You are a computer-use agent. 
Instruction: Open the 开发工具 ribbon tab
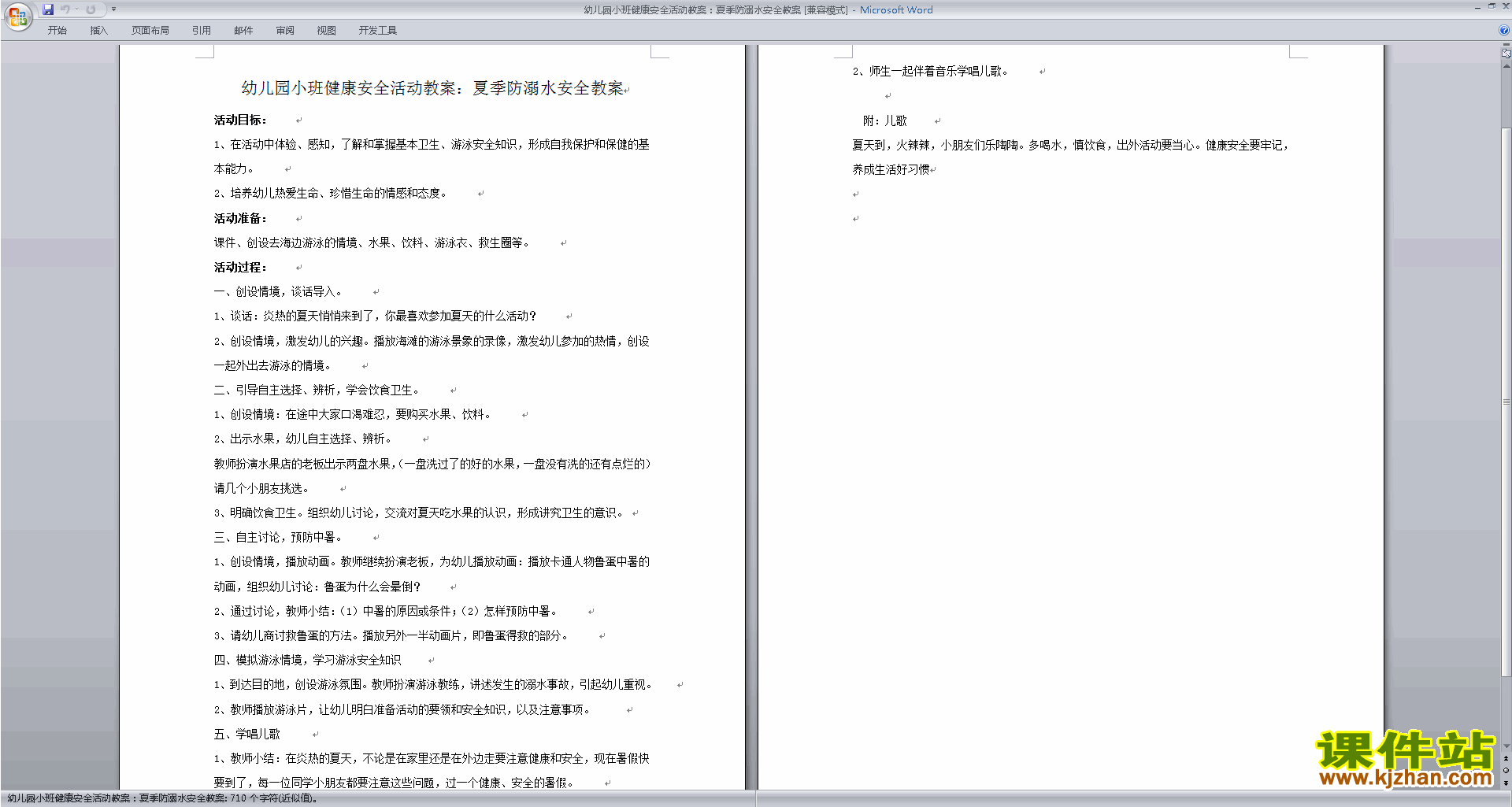pyautogui.click(x=377, y=31)
